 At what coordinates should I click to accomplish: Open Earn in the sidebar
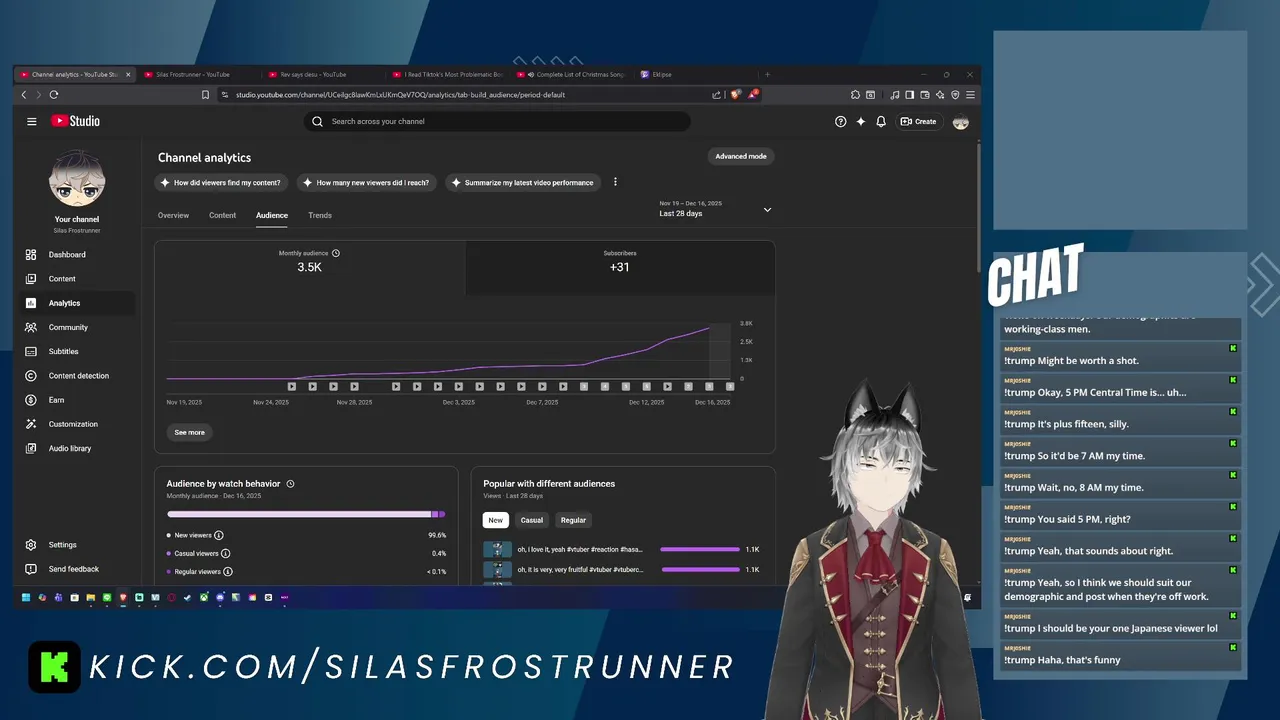tap(77, 400)
